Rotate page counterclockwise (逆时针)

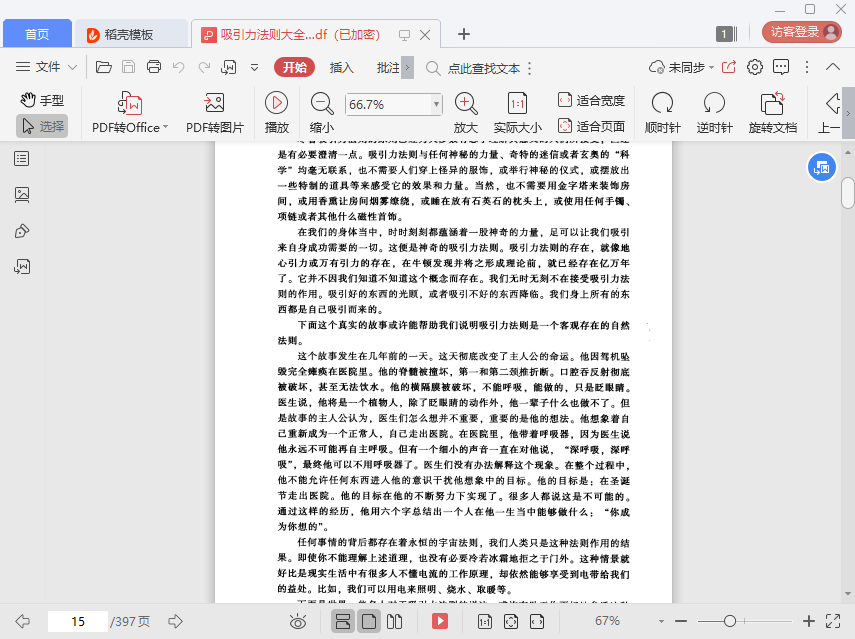pyautogui.click(x=714, y=113)
